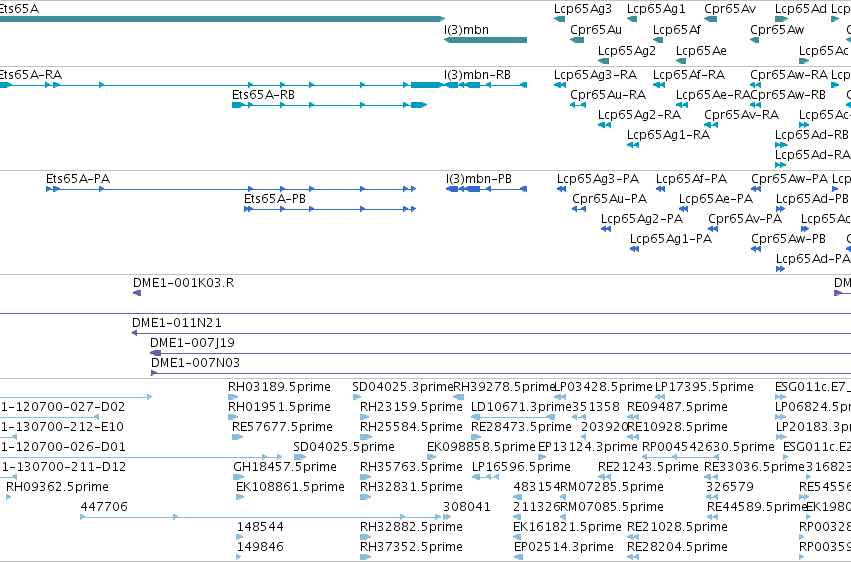The image size is (851, 562).
Task: Select the 148544 feature label
Action: [260, 527]
